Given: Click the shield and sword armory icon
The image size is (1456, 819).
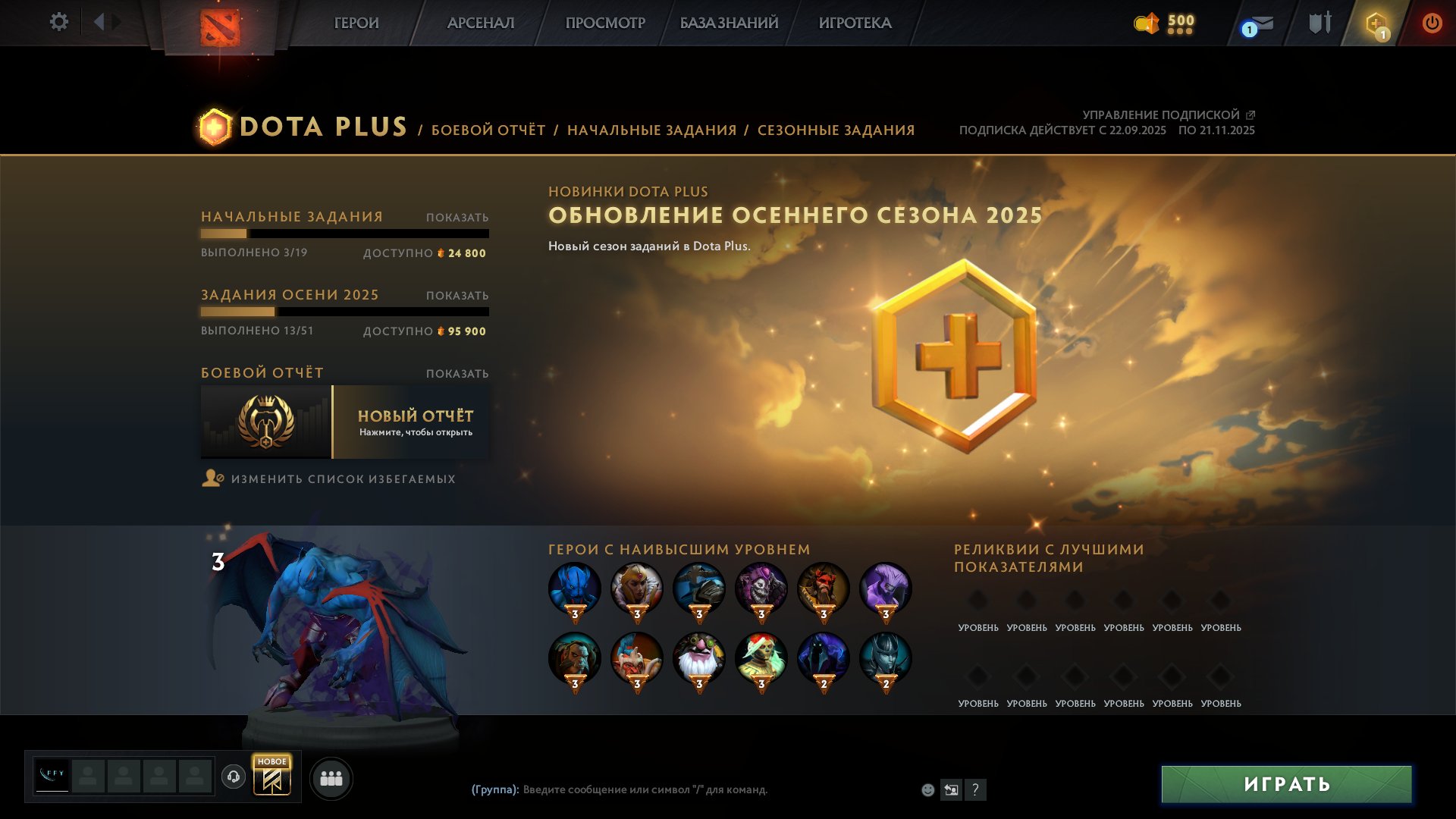Looking at the screenshot, I should tap(1320, 23).
